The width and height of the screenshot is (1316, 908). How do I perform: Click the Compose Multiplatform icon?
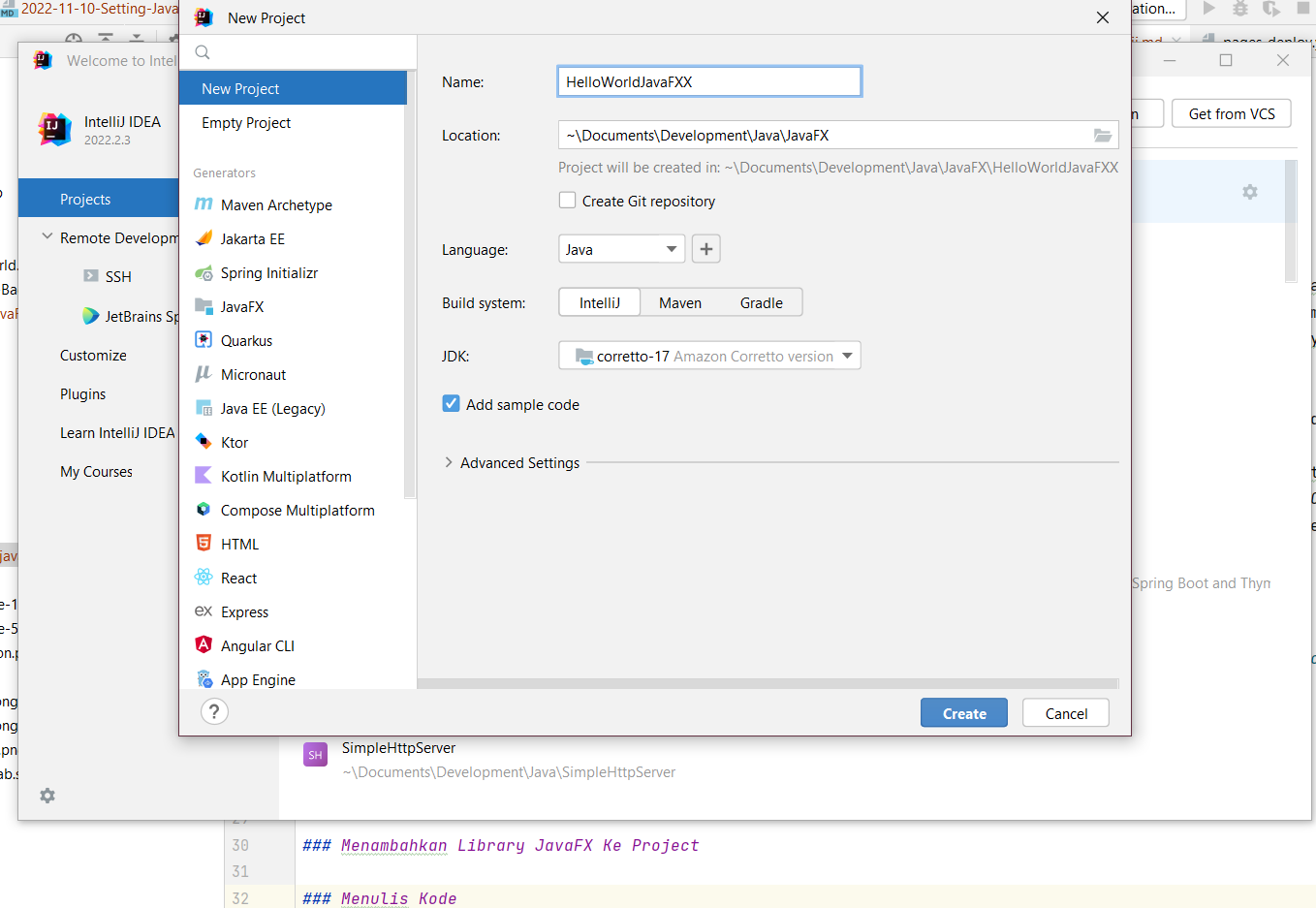tap(204, 510)
